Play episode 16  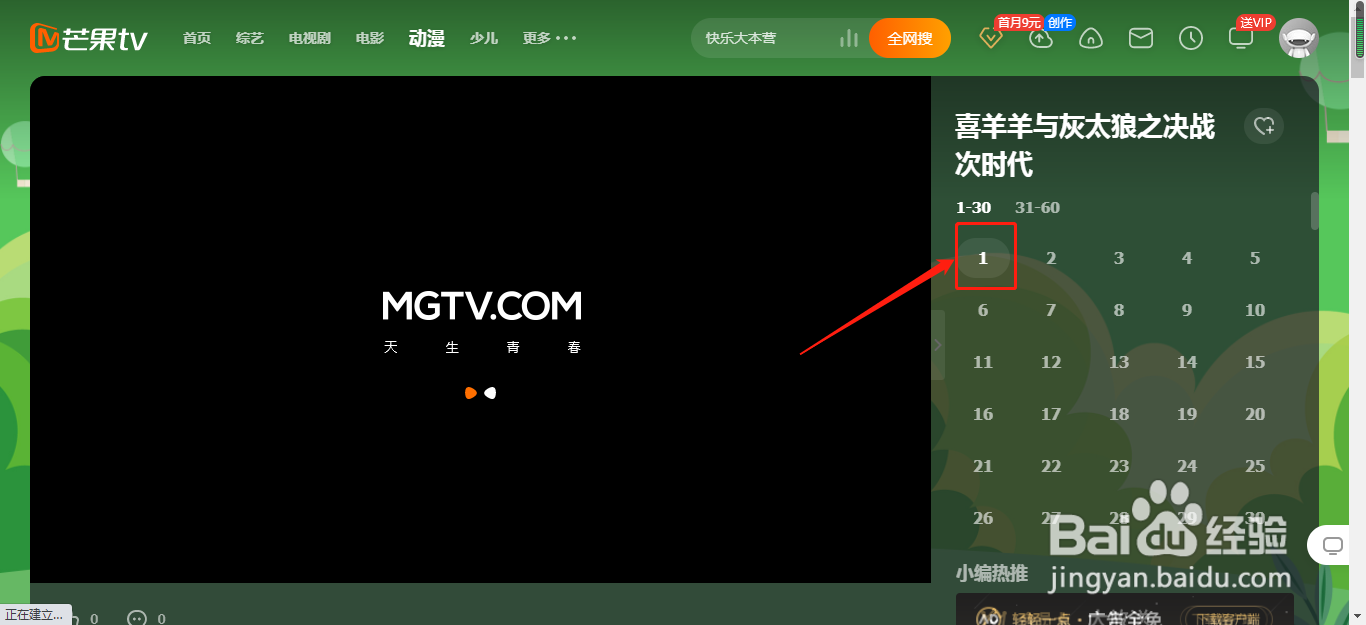983,414
